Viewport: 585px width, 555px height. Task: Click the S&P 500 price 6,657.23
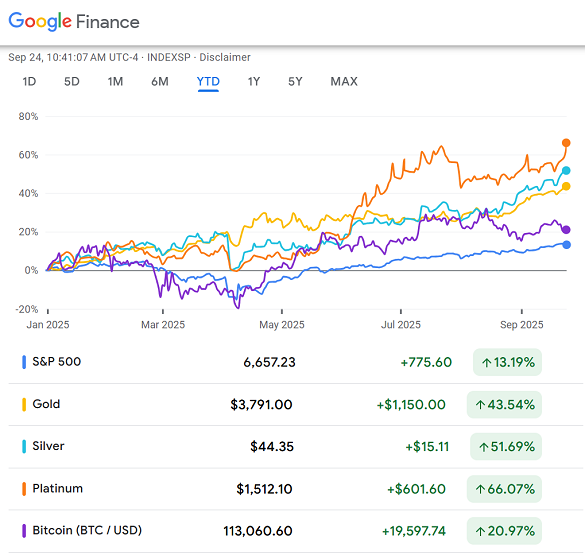coord(269,362)
